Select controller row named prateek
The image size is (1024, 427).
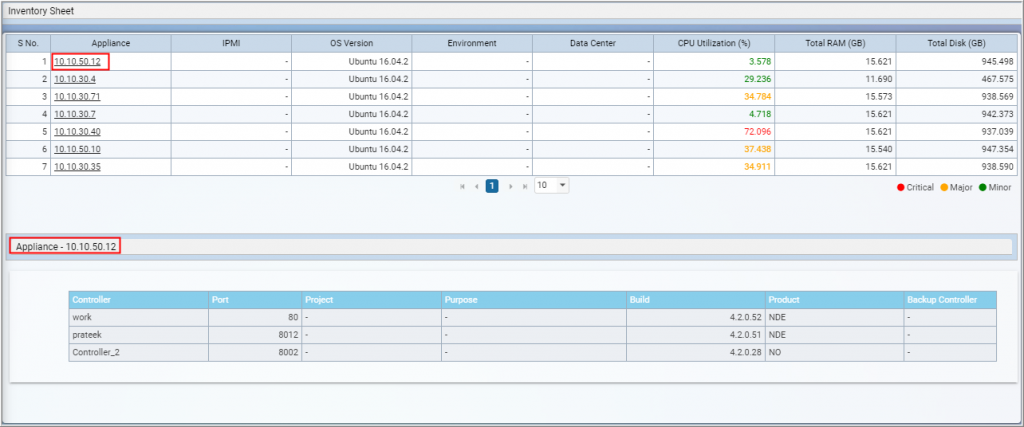(533, 335)
